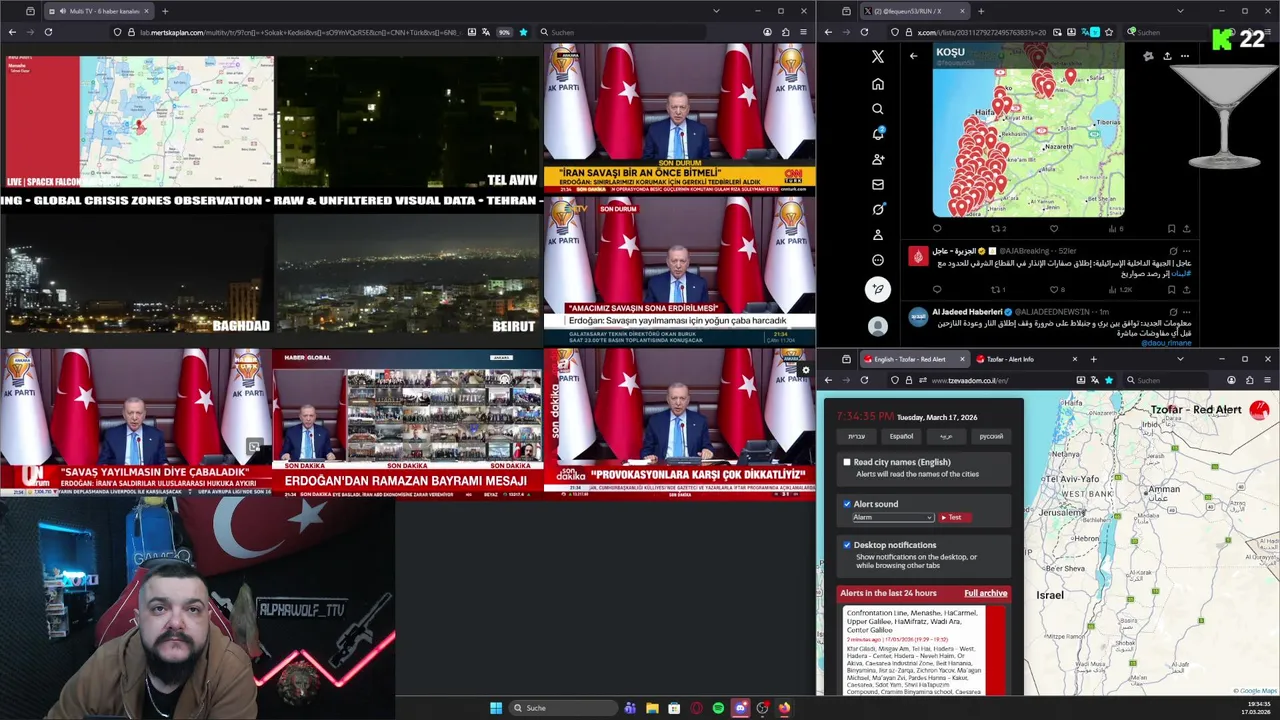This screenshot has width=1280, height=720.
Task: Switch Tzofar language to Hebrew
Action: click(x=856, y=436)
